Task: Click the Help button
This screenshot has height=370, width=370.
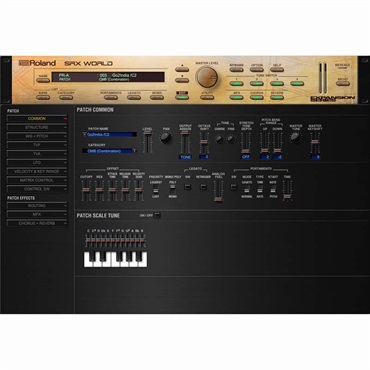Action: pos(277,69)
